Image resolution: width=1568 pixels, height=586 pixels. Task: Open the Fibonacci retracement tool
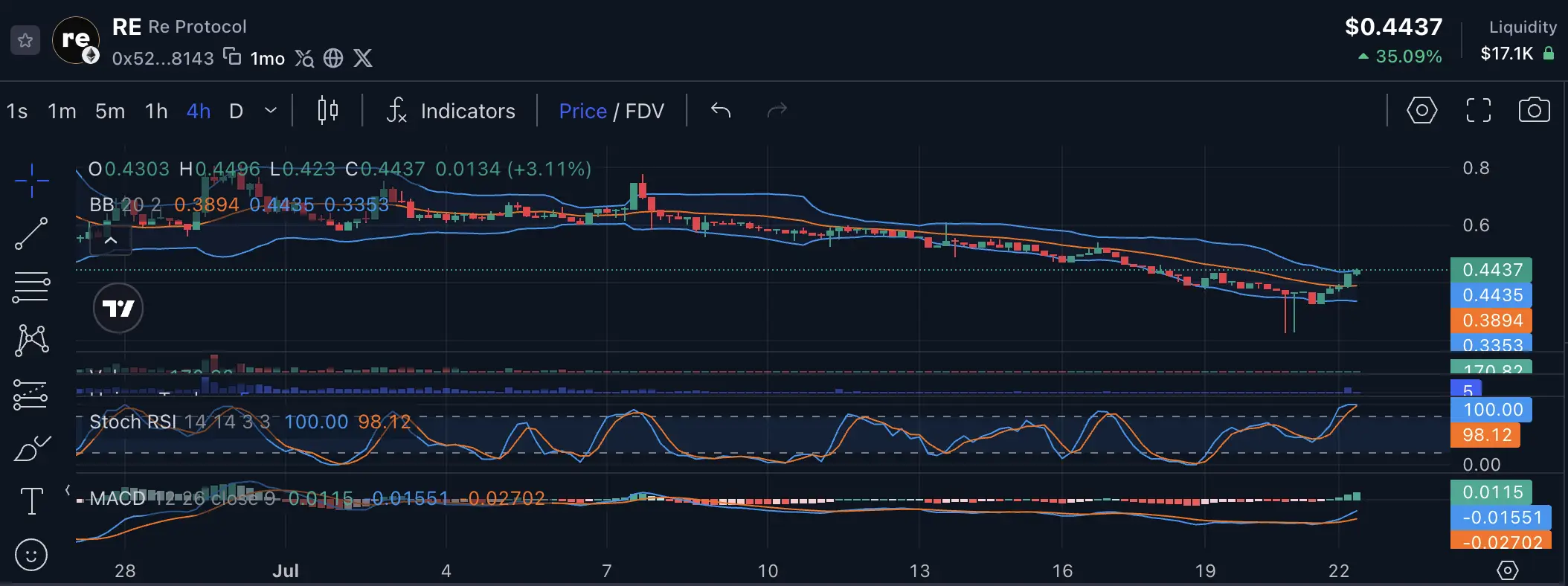pos(31,287)
